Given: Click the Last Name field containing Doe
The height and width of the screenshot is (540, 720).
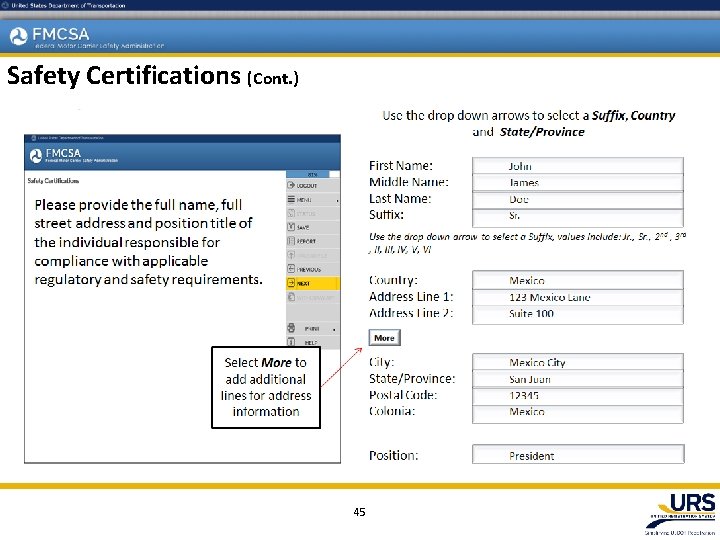Looking at the screenshot, I should [578, 200].
